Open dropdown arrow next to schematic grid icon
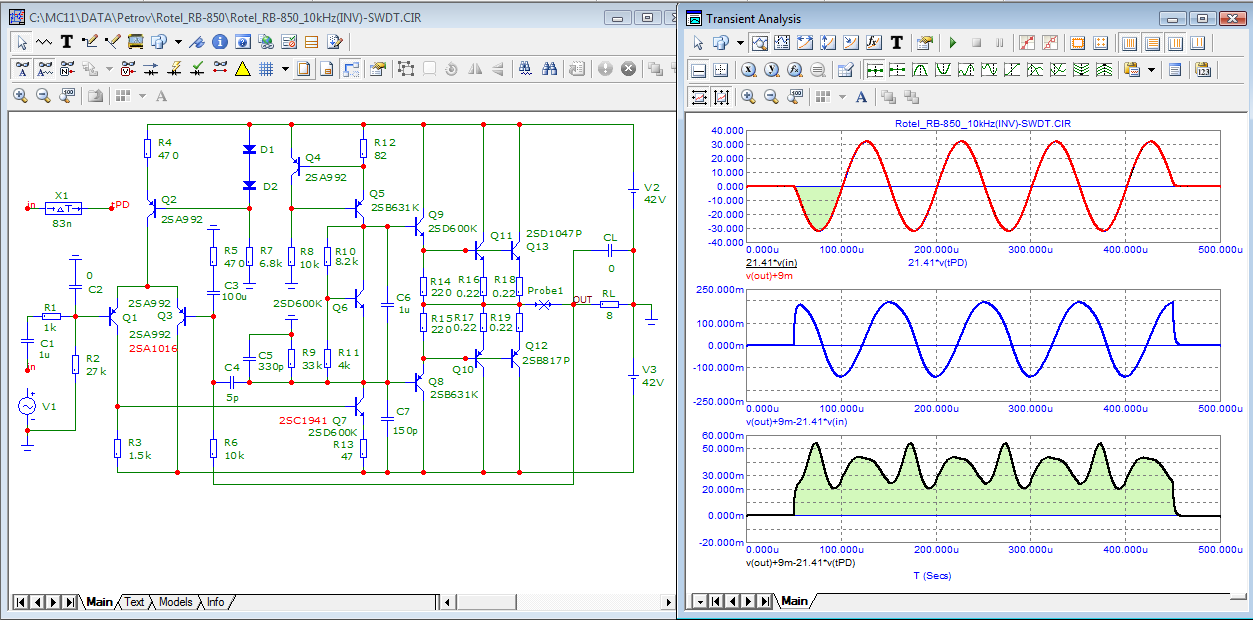Screen dimensions: 1253x620 [x=285, y=69]
